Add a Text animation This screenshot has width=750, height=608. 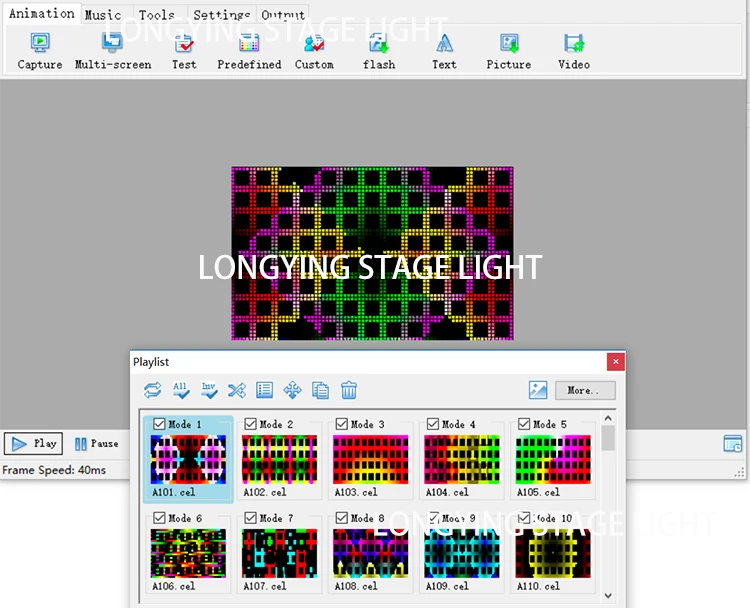444,52
